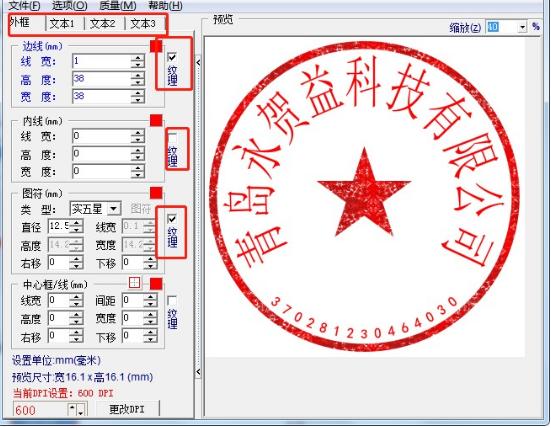Screen dimensions: 551x428
Task: Enable the 内线 纹理 checkbox
Action: (x=173, y=137)
